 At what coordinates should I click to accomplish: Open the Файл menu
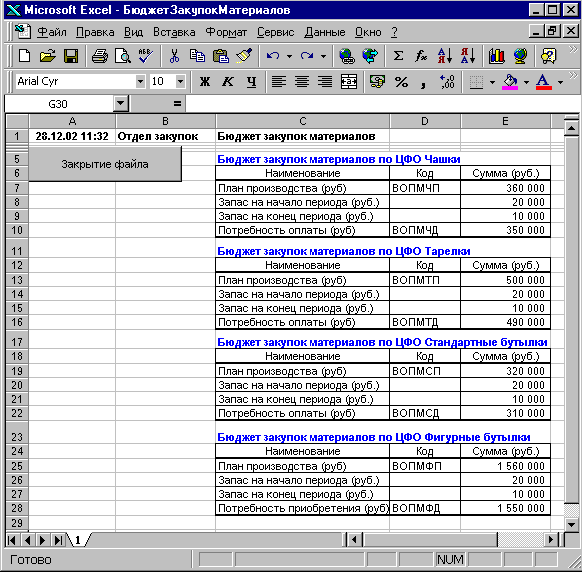click(52, 32)
